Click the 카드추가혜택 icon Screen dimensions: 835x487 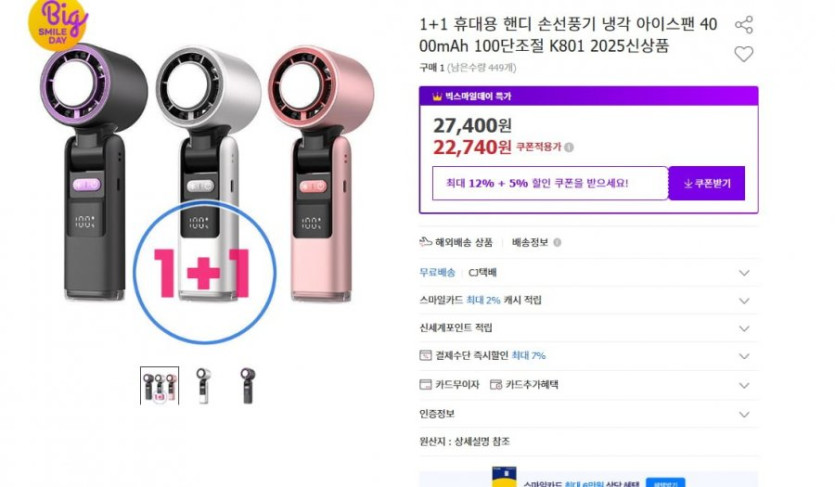coord(496,384)
